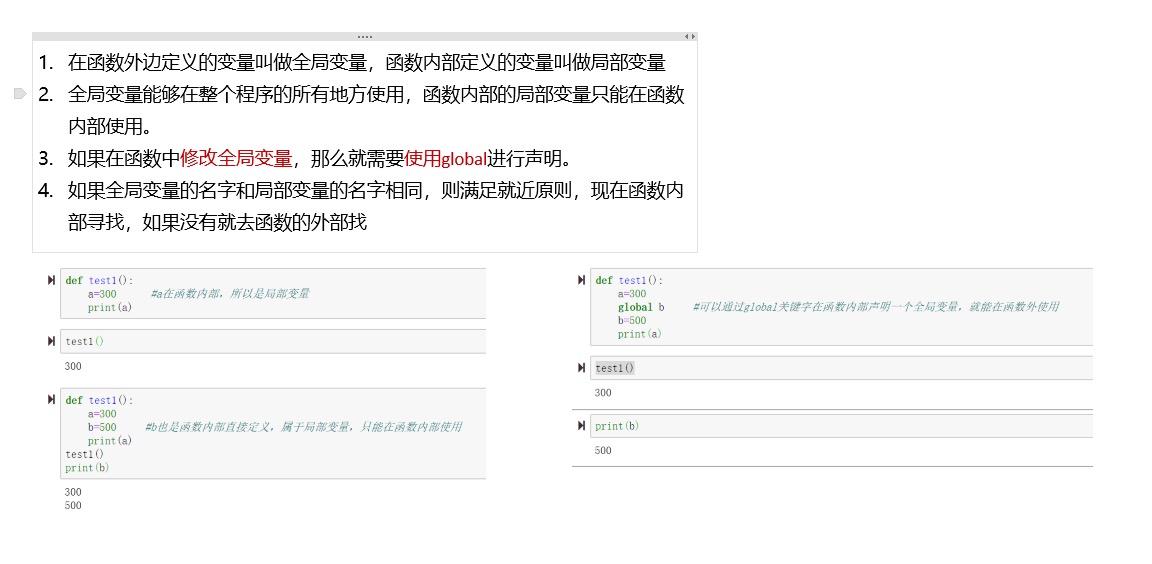1152x564 pixels.
Task: Click def test1(): line in global b cell
Action: pyautogui.click(x=629, y=281)
